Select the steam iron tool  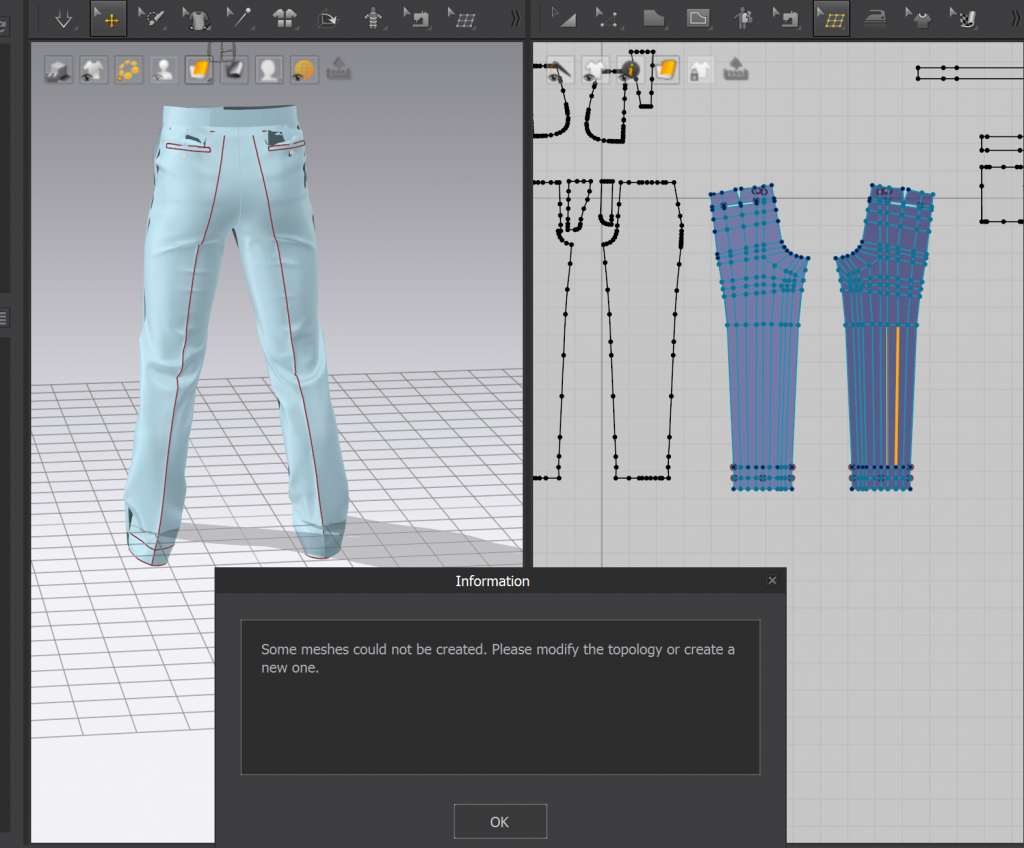click(x=874, y=18)
